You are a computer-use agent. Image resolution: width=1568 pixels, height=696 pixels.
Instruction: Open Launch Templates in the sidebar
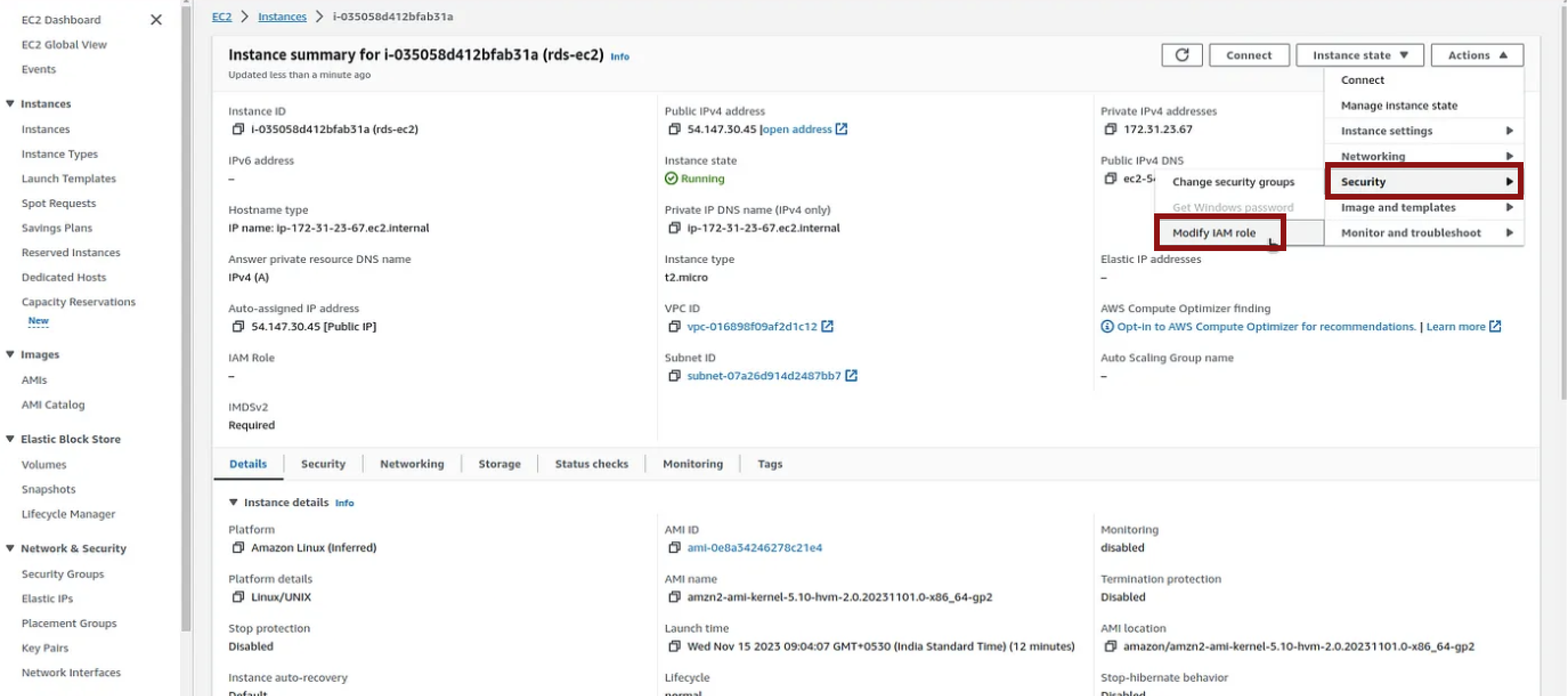(68, 179)
